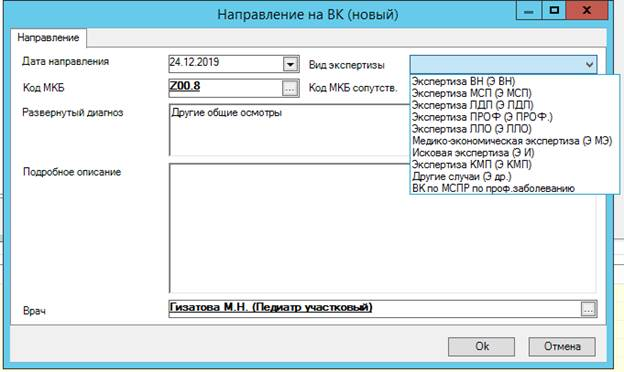
Task: Click the Код МКБ field showing Z00.8
Action: tap(226, 88)
